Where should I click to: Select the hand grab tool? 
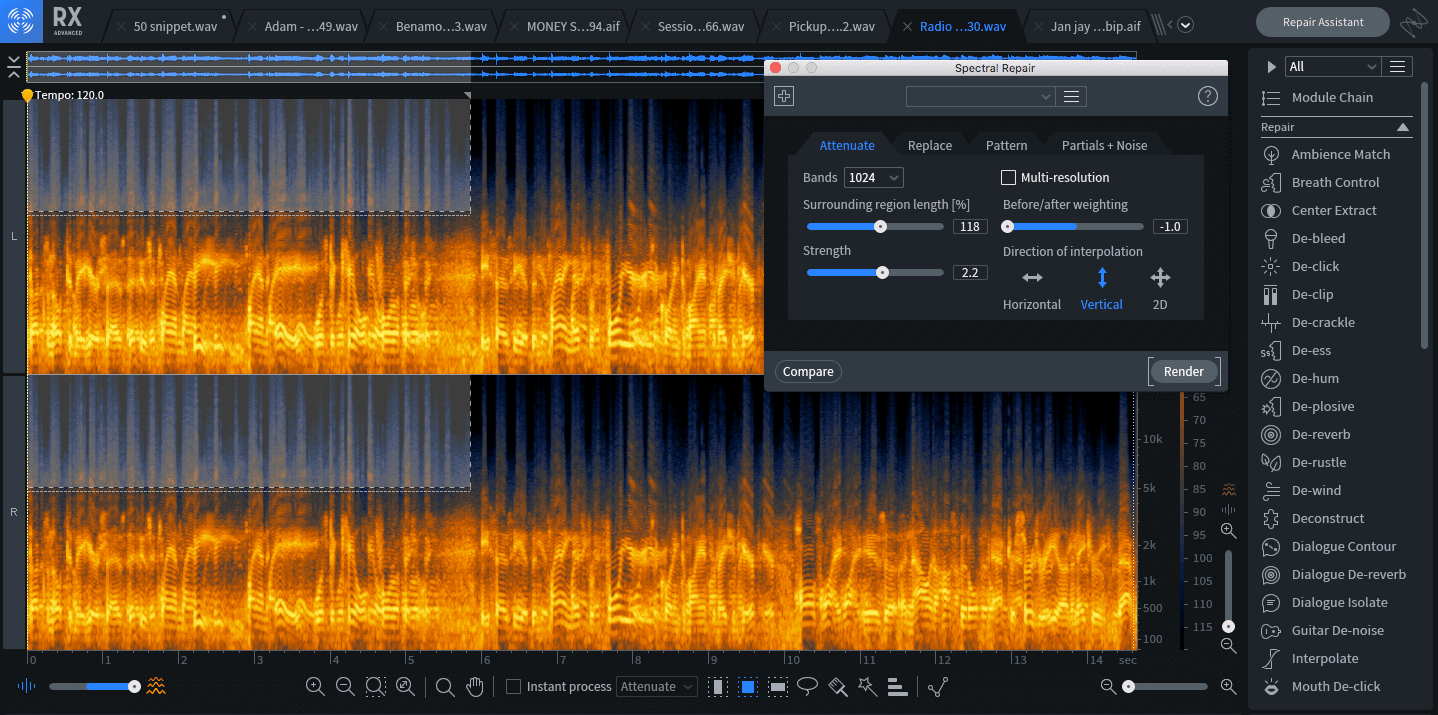(475, 687)
